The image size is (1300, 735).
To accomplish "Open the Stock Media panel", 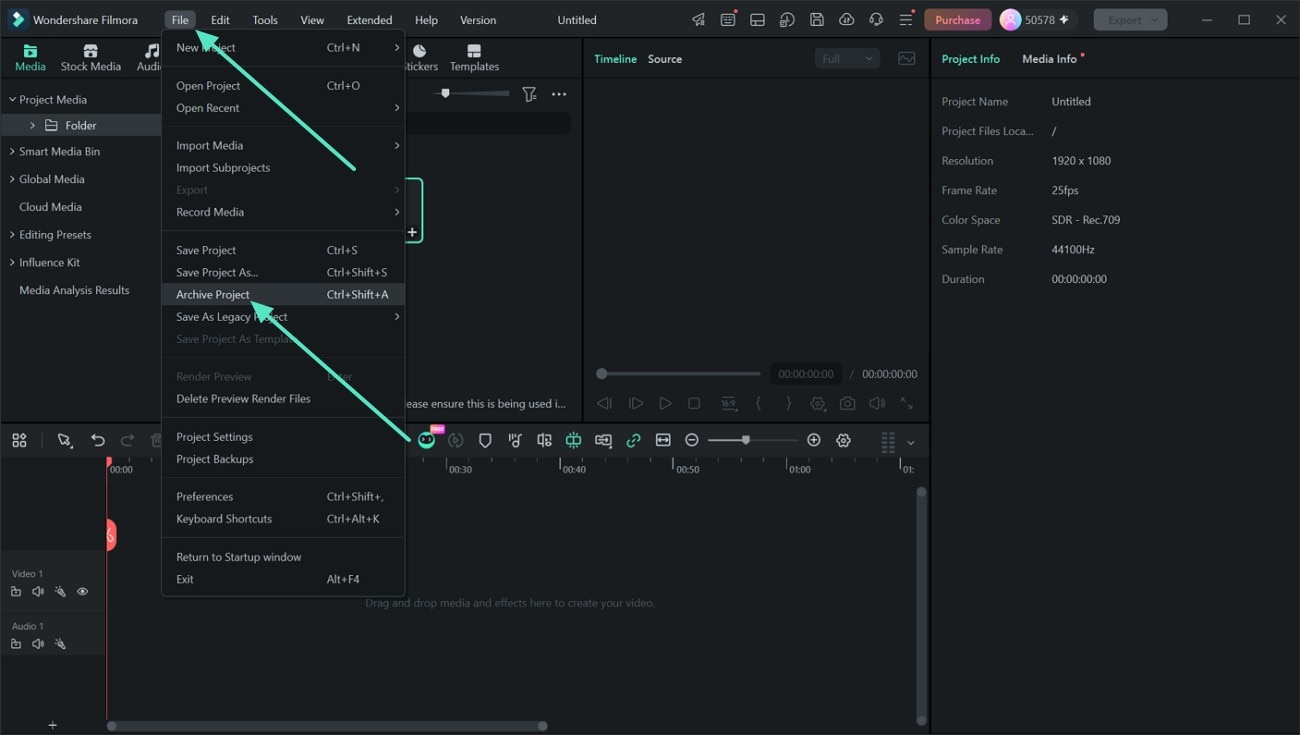I will (90, 58).
